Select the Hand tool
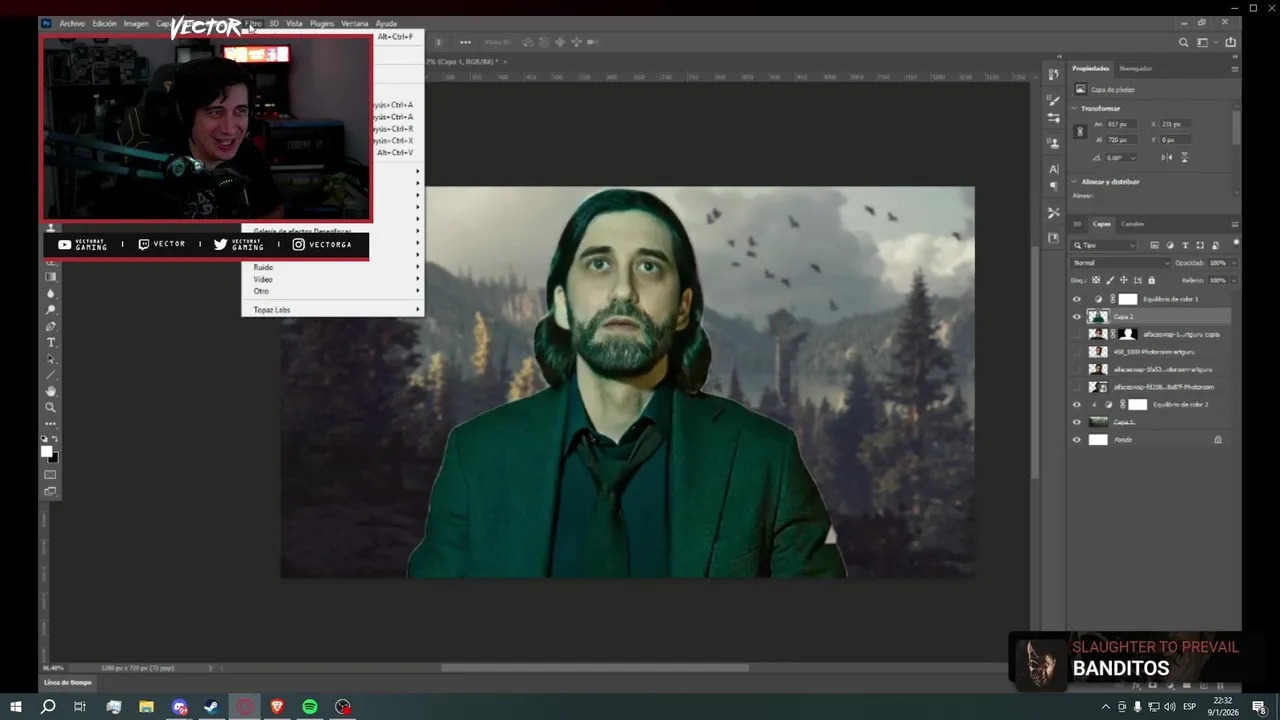Screen dimensions: 1280x720 [51, 391]
